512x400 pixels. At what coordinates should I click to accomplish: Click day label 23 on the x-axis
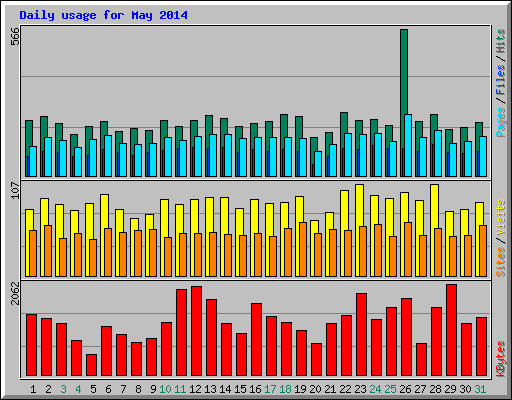pos(360,389)
